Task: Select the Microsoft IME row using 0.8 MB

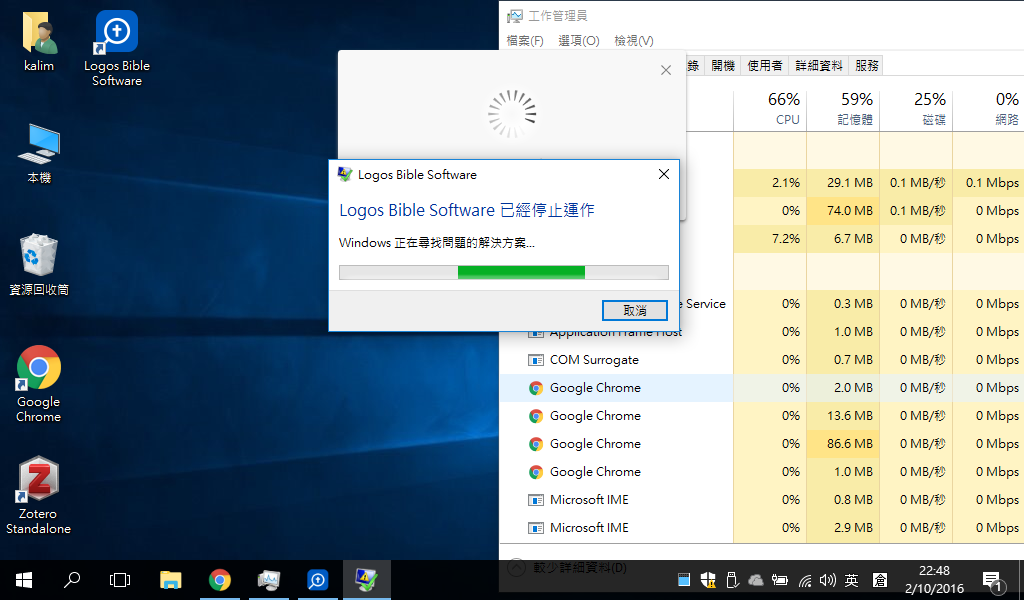Action: (x=761, y=500)
